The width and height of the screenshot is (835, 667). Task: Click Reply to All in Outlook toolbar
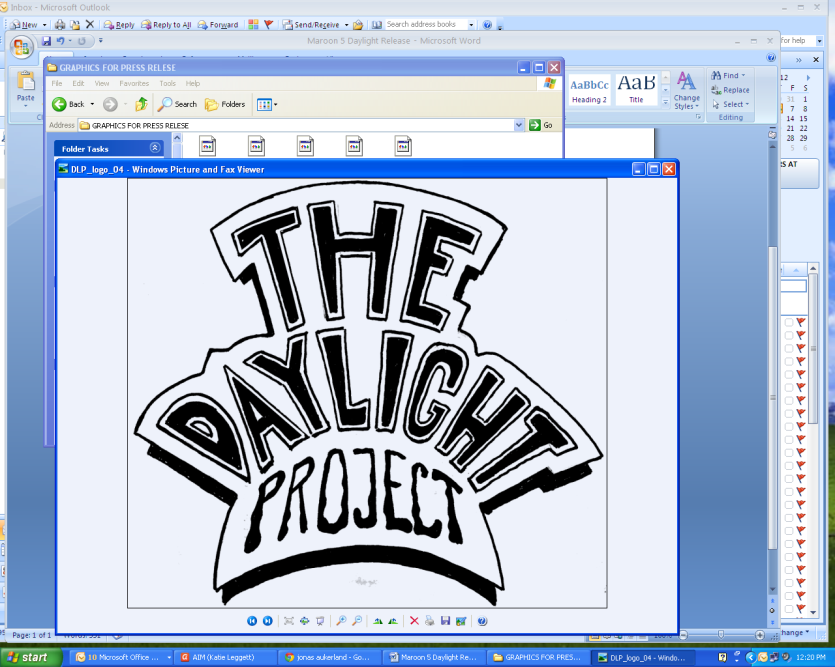(x=166, y=25)
